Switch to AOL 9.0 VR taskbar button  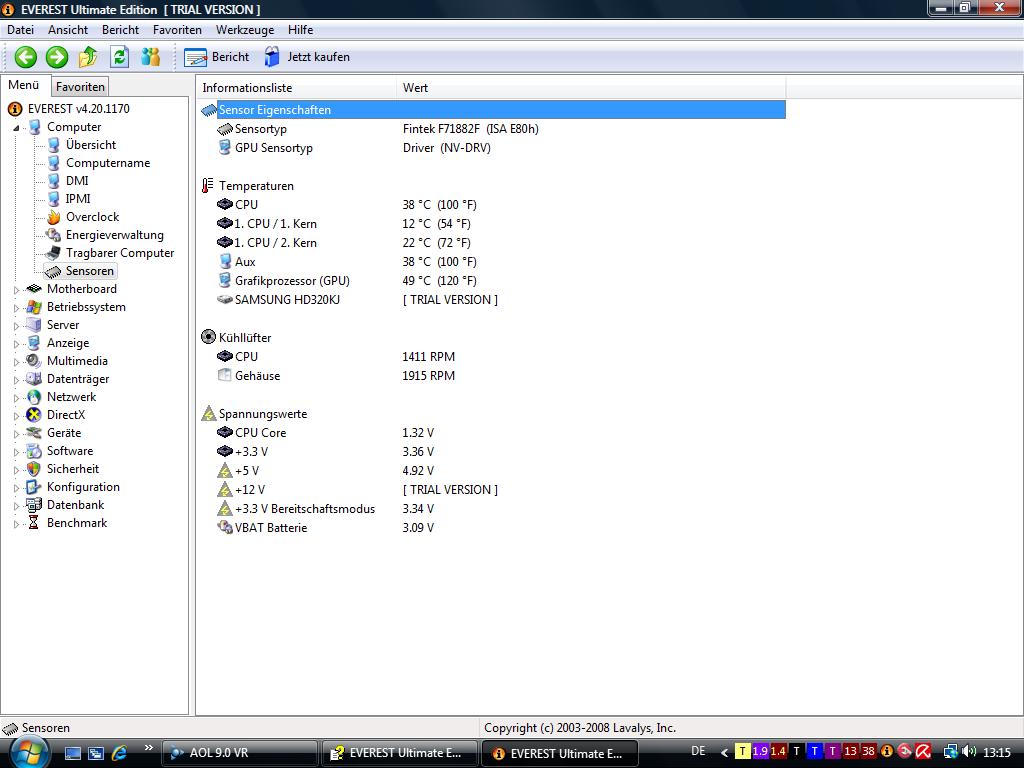tap(239, 753)
